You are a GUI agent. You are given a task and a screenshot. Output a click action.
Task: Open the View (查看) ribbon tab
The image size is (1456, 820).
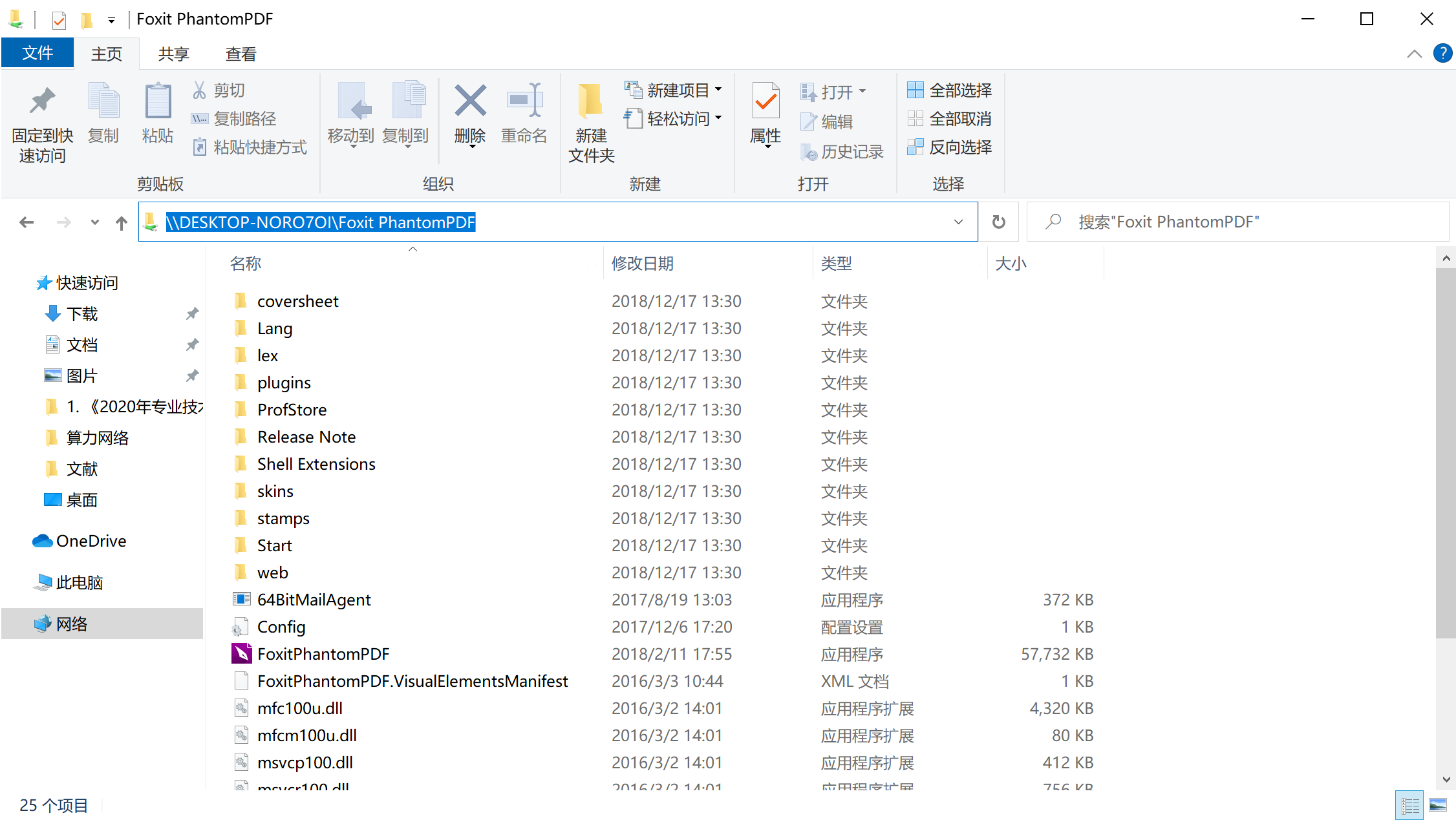click(241, 54)
